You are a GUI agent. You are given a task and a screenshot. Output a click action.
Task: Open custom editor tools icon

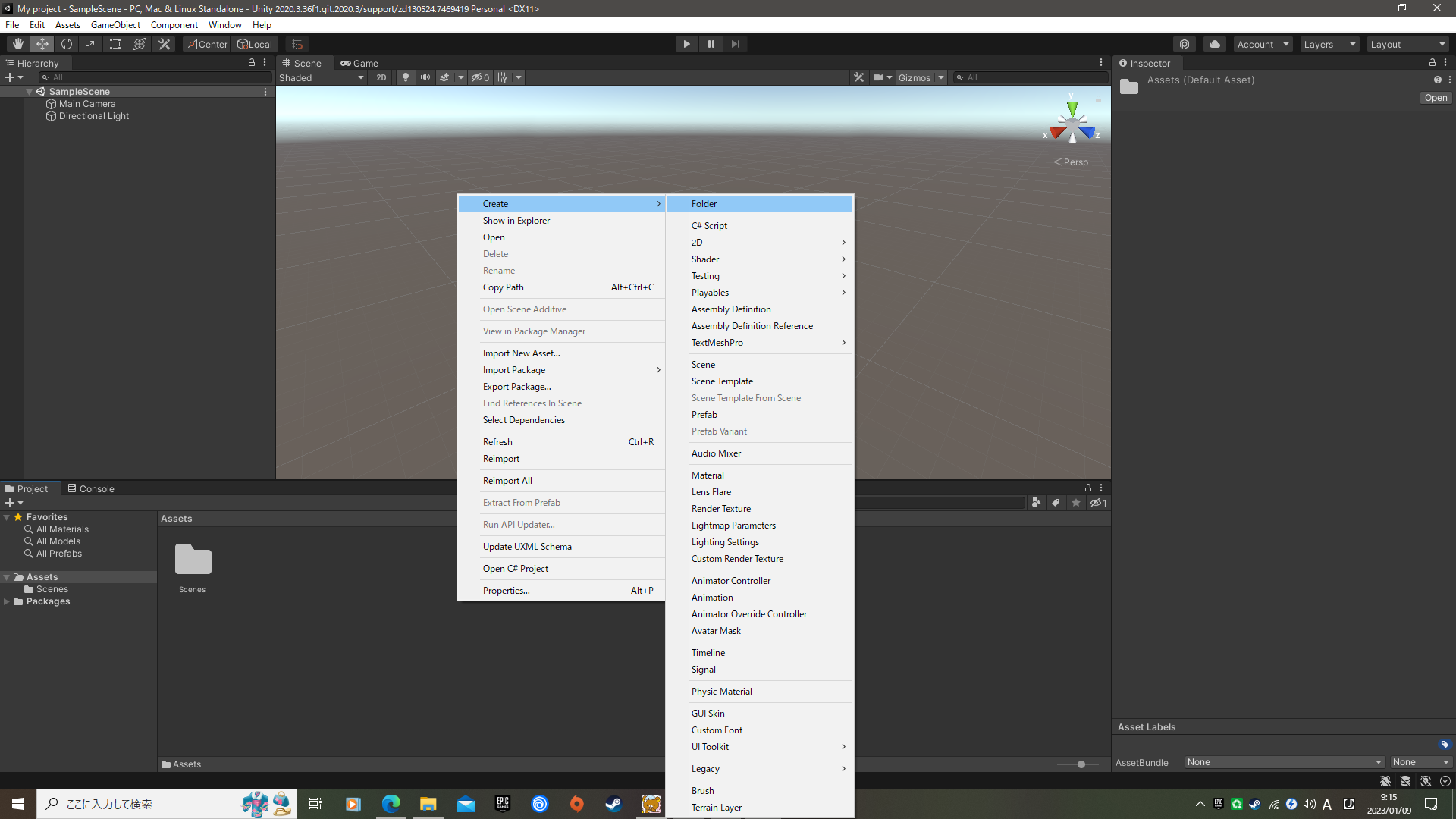coord(164,44)
